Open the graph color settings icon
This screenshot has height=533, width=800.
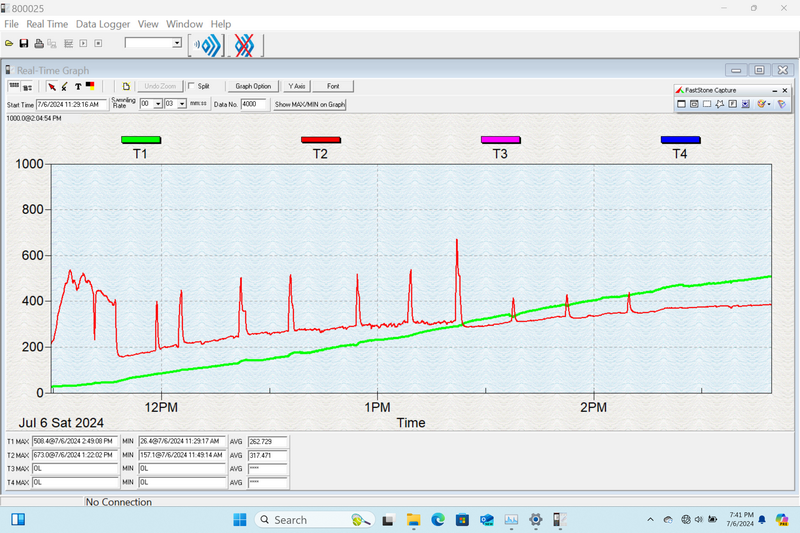(90, 87)
